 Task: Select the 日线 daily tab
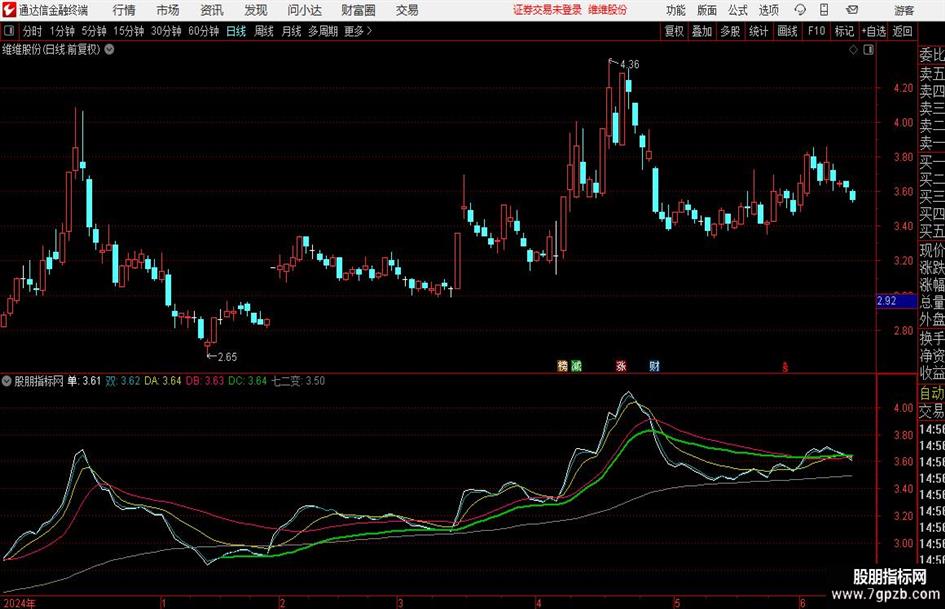tap(236, 31)
